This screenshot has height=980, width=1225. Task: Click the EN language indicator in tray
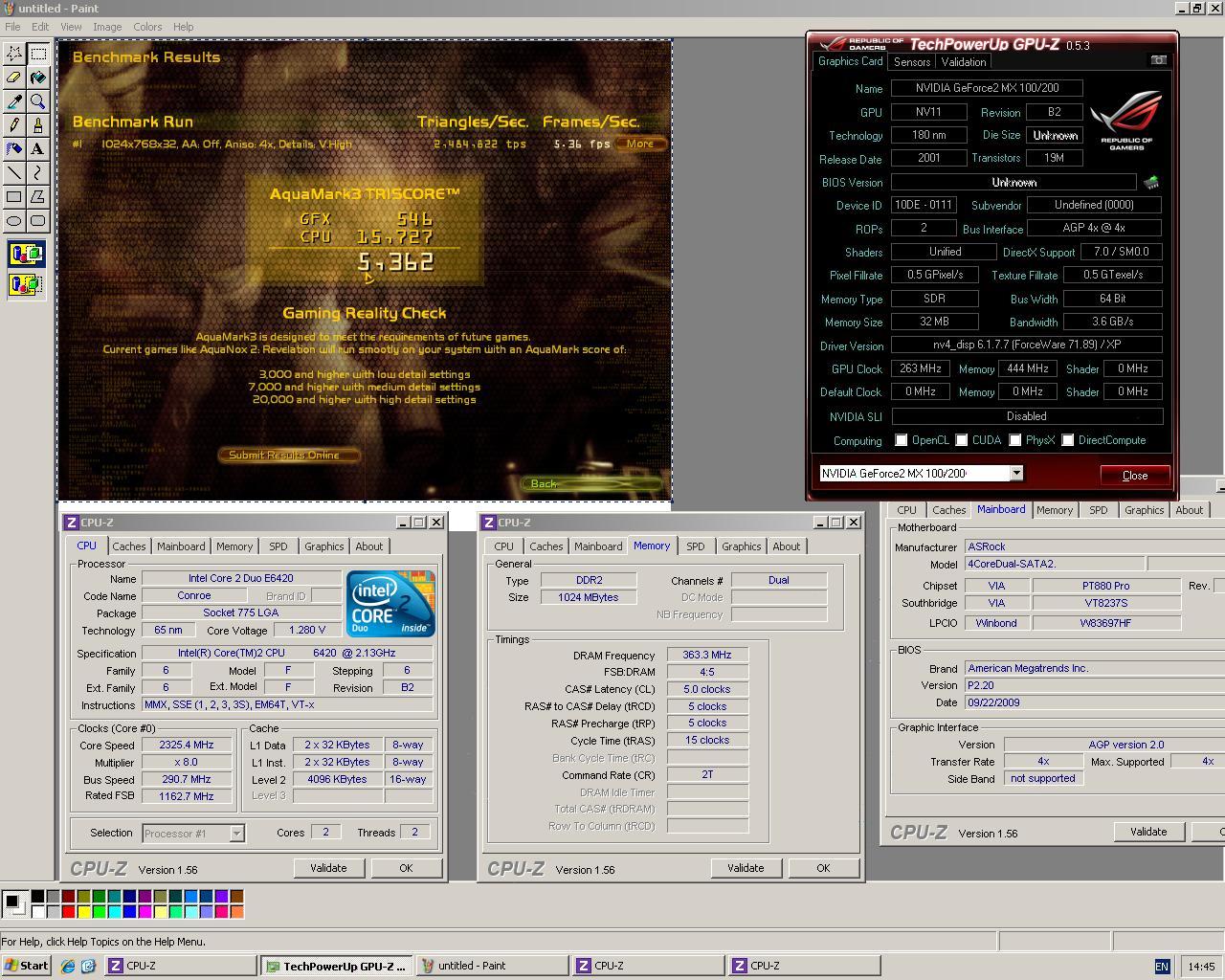click(1162, 967)
